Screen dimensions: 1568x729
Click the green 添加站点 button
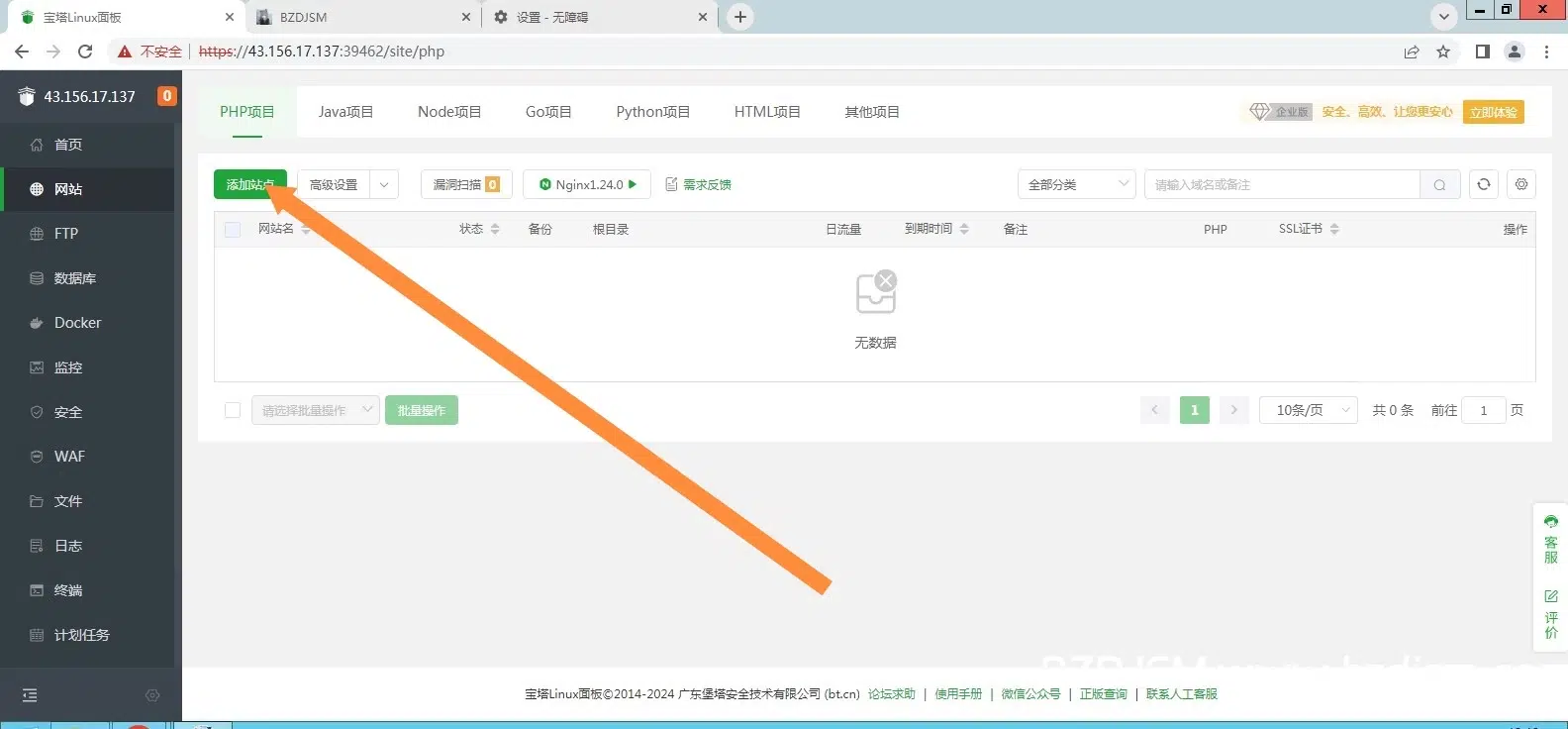[x=250, y=185]
